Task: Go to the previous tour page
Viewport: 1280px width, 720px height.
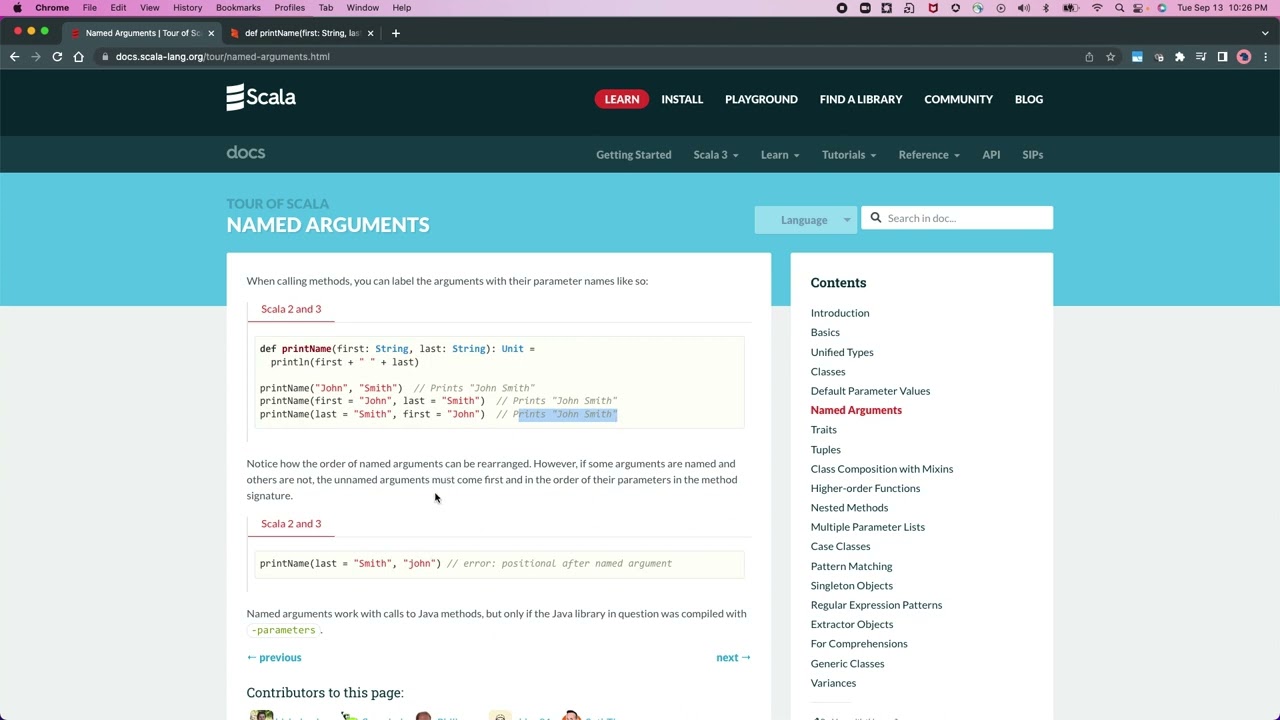Action: pos(274,658)
